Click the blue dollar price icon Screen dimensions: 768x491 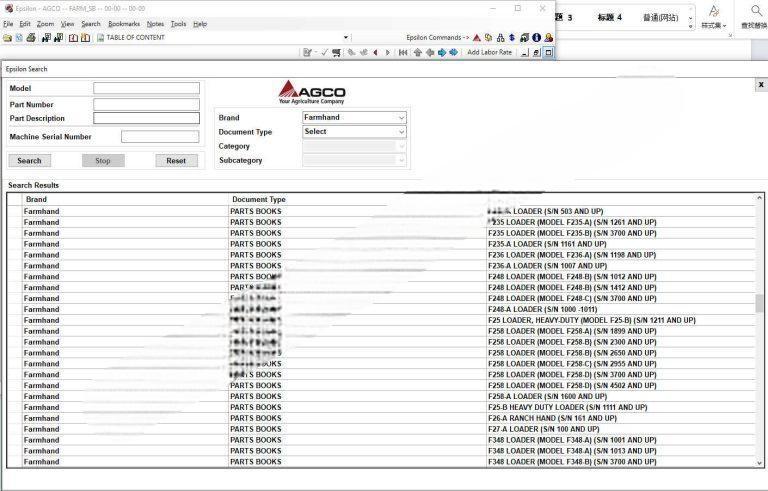[x=512, y=38]
